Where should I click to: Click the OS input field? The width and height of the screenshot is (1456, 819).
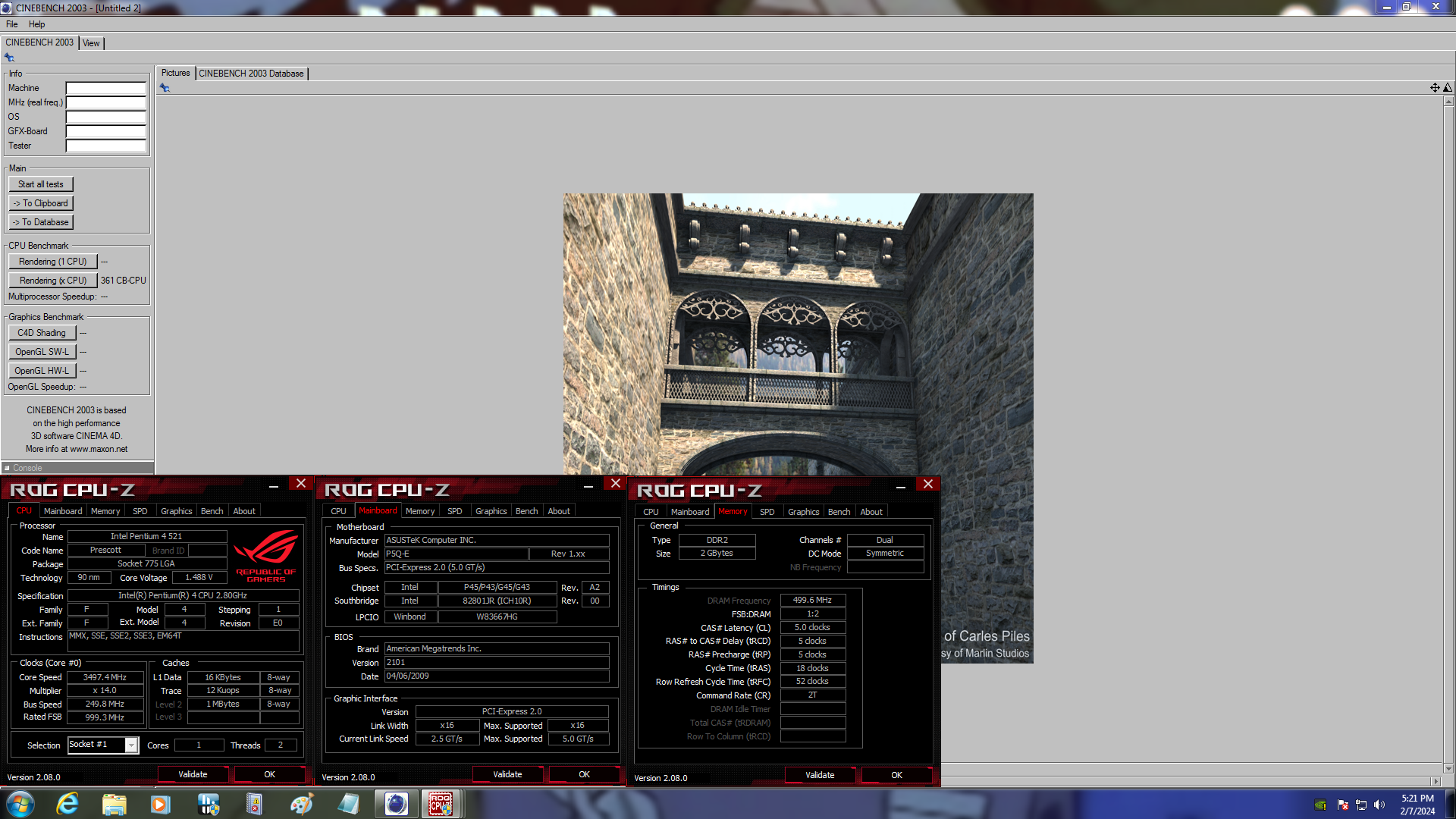(x=105, y=117)
